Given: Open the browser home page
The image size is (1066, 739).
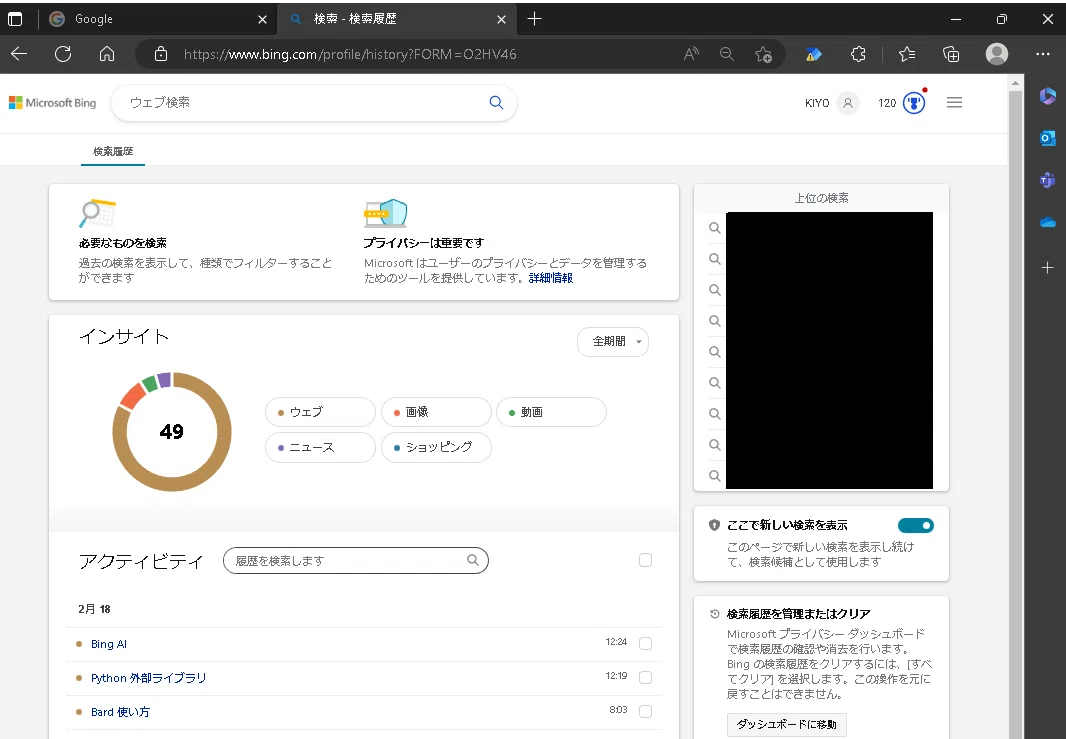Looking at the screenshot, I should click(107, 54).
